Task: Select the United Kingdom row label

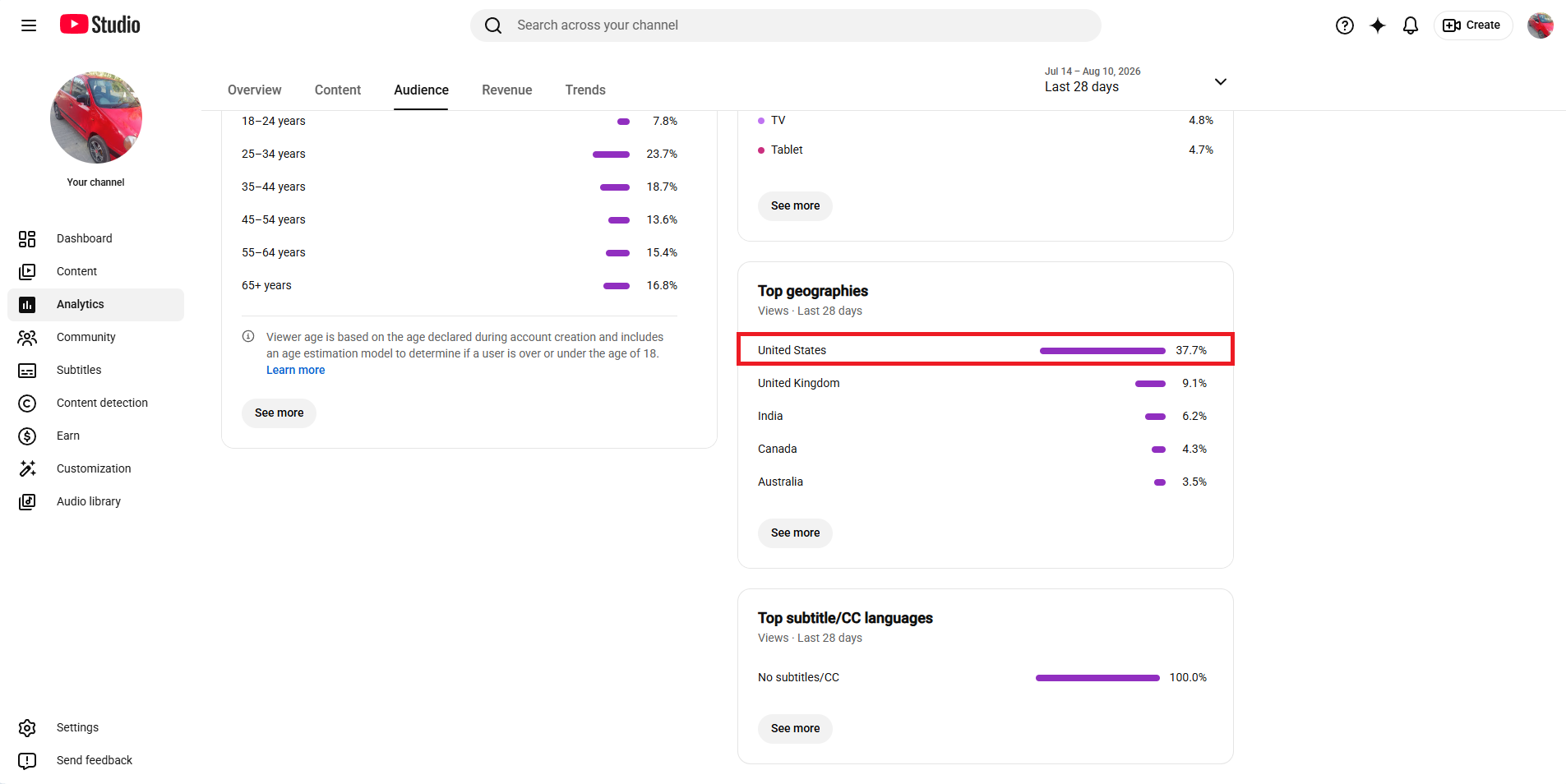Action: pos(798,383)
